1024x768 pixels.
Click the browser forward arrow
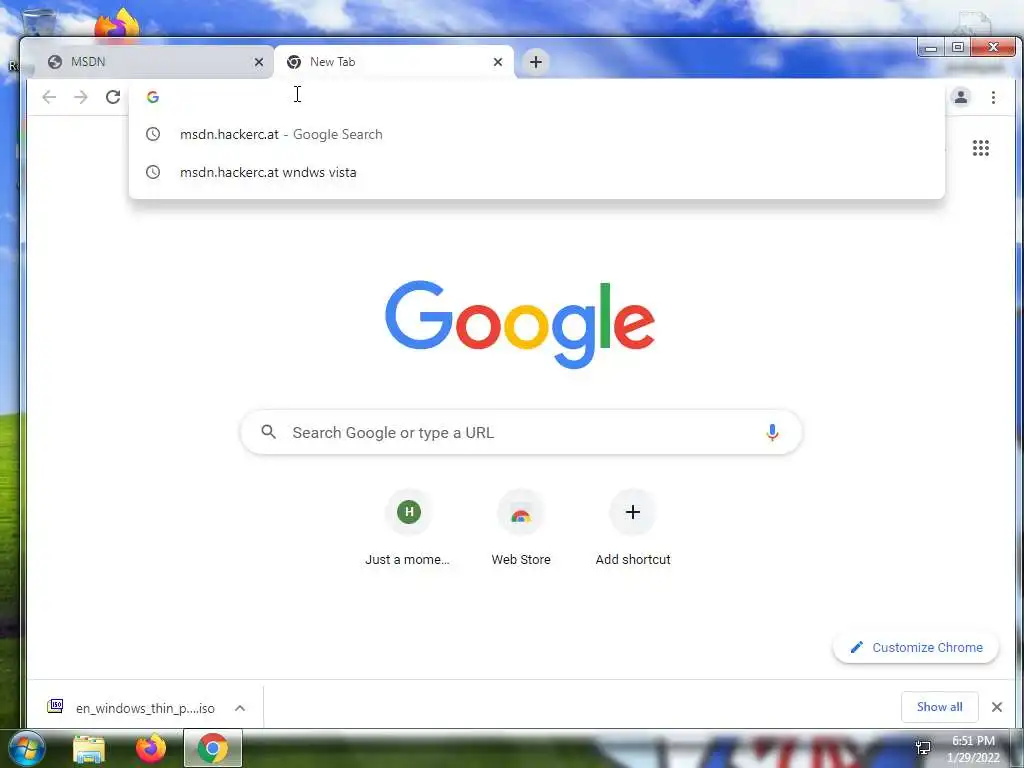point(80,97)
